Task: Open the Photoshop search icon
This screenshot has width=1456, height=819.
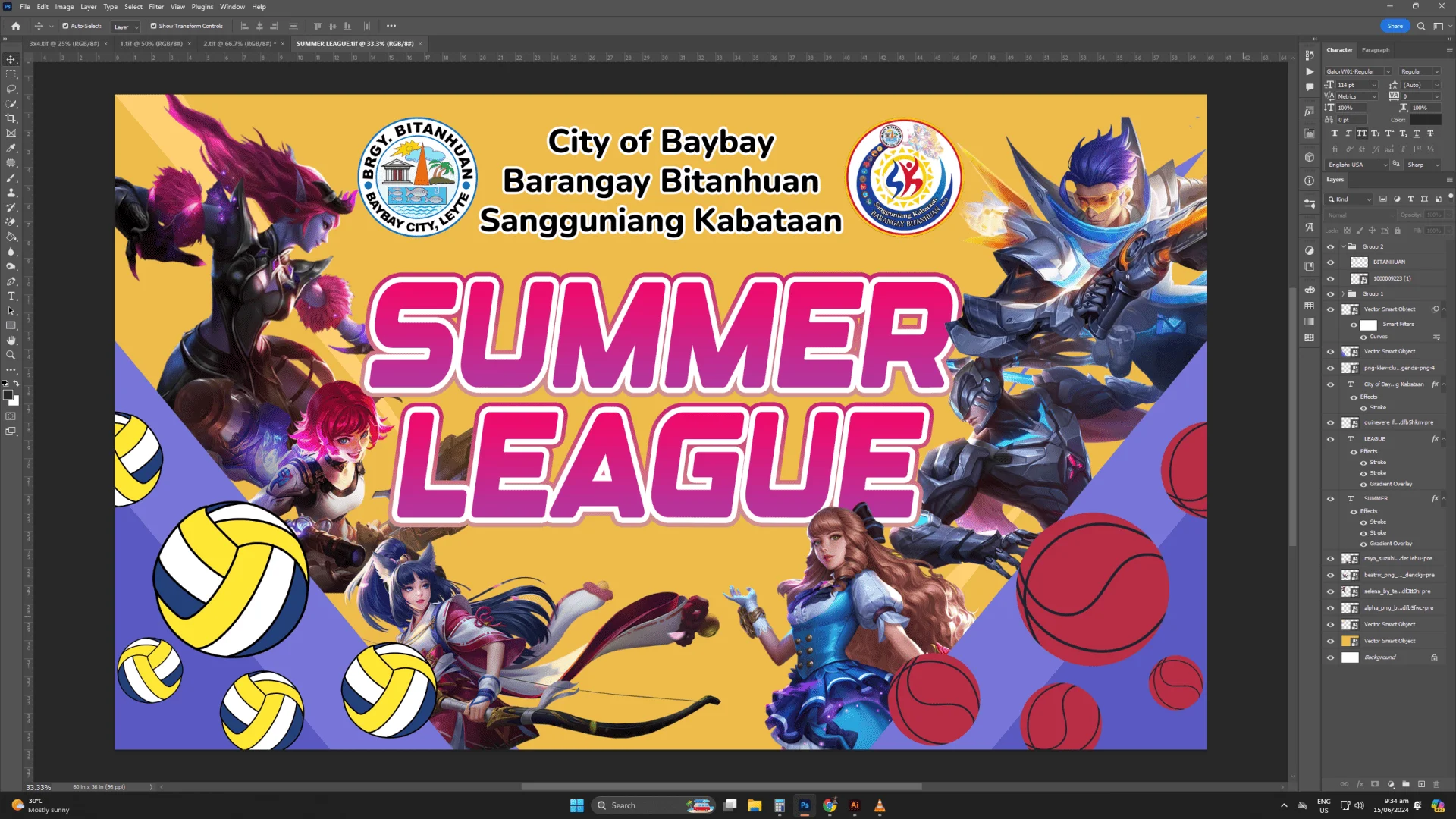Action: tap(1421, 26)
